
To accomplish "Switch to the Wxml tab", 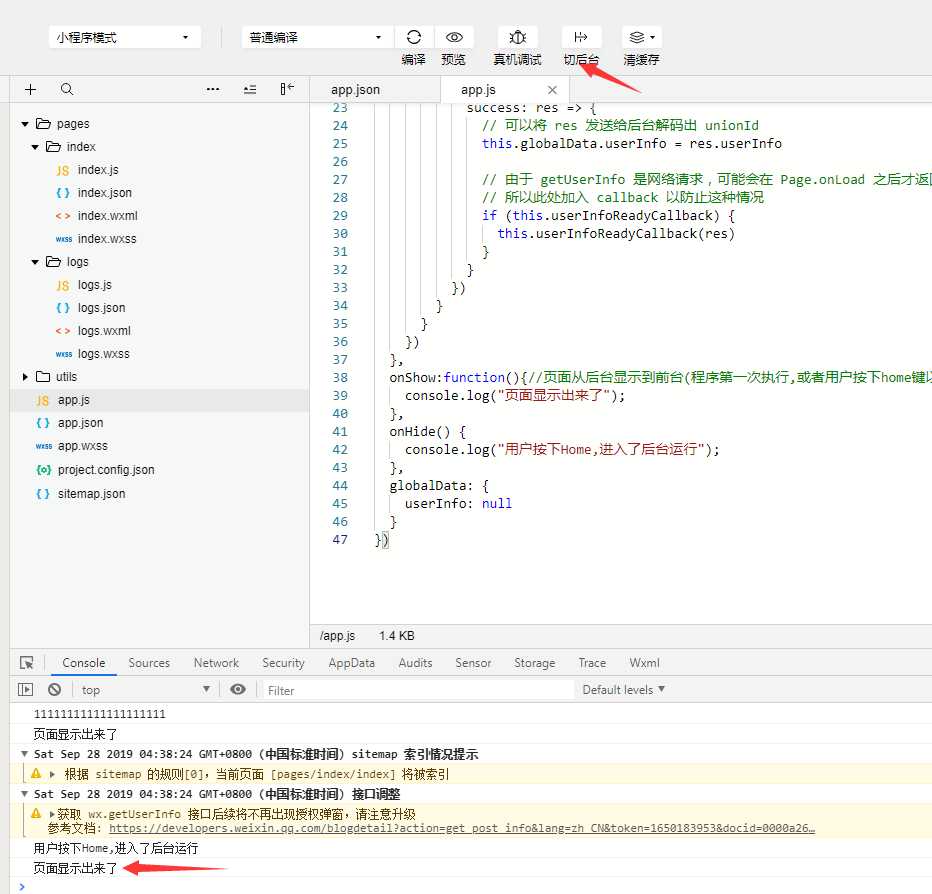I will coord(644,663).
